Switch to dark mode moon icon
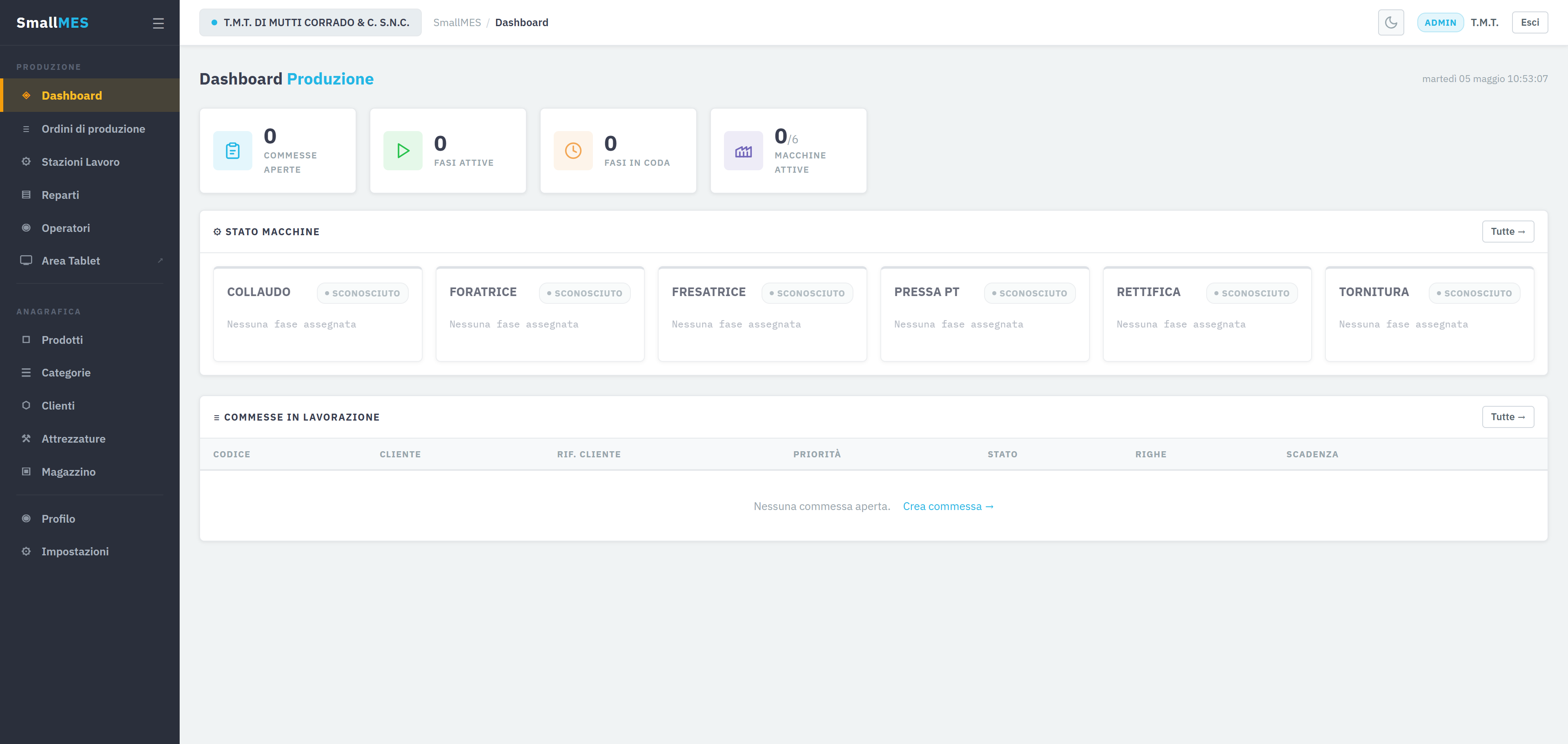The height and width of the screenshot is (744, 1568). pos(1391,22)
